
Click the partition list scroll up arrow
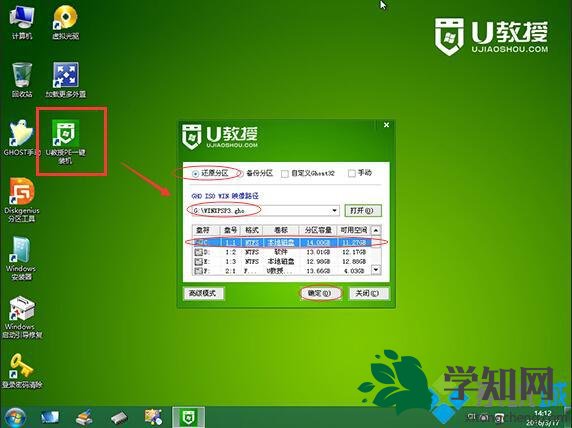[x=376, y=230]
